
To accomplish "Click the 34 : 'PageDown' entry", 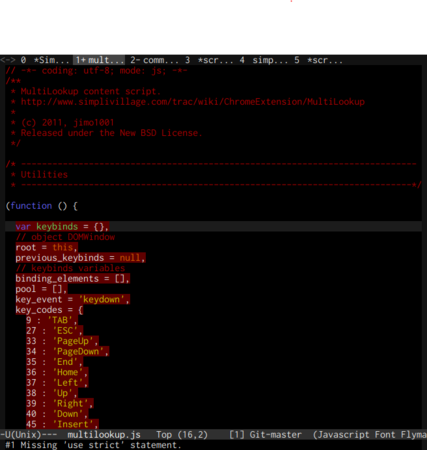I will [67, 351].
